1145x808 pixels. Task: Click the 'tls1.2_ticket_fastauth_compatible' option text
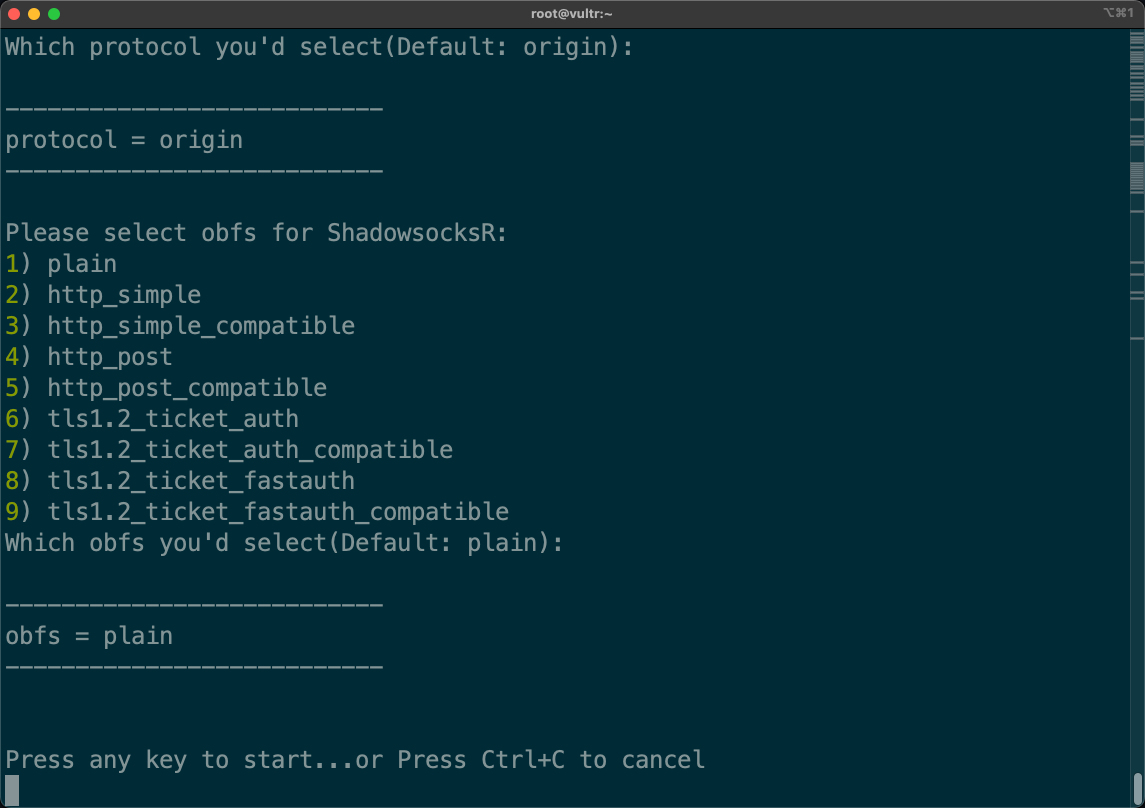pos(278,512)
